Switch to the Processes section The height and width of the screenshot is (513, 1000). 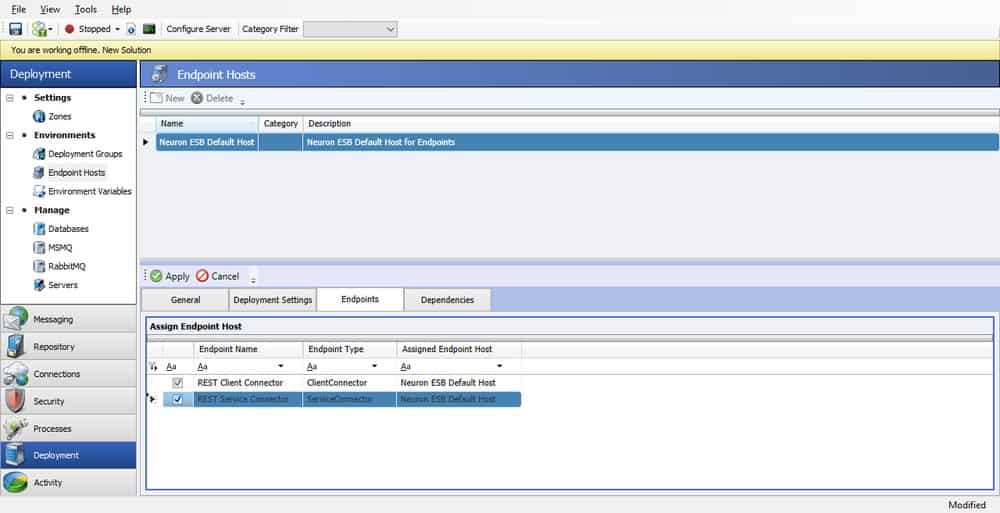[68, 429]
